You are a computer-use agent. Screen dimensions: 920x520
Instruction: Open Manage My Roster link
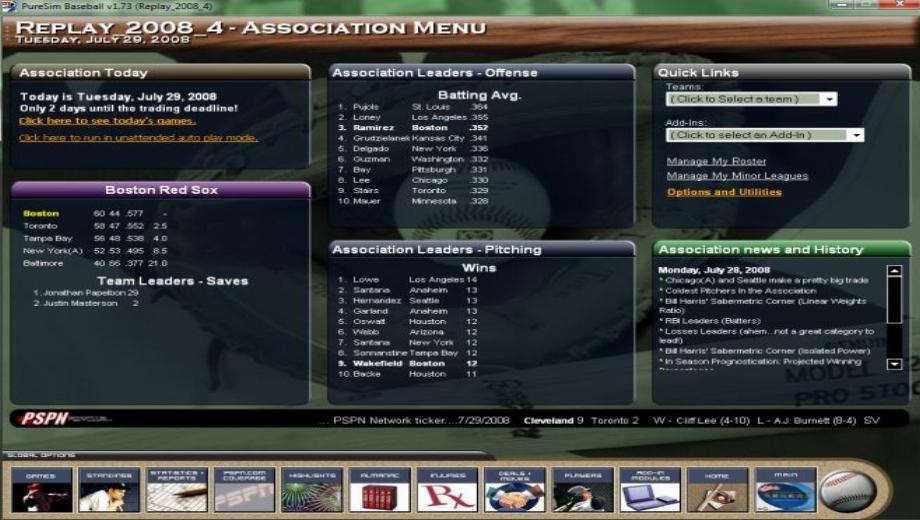(716, 161)
